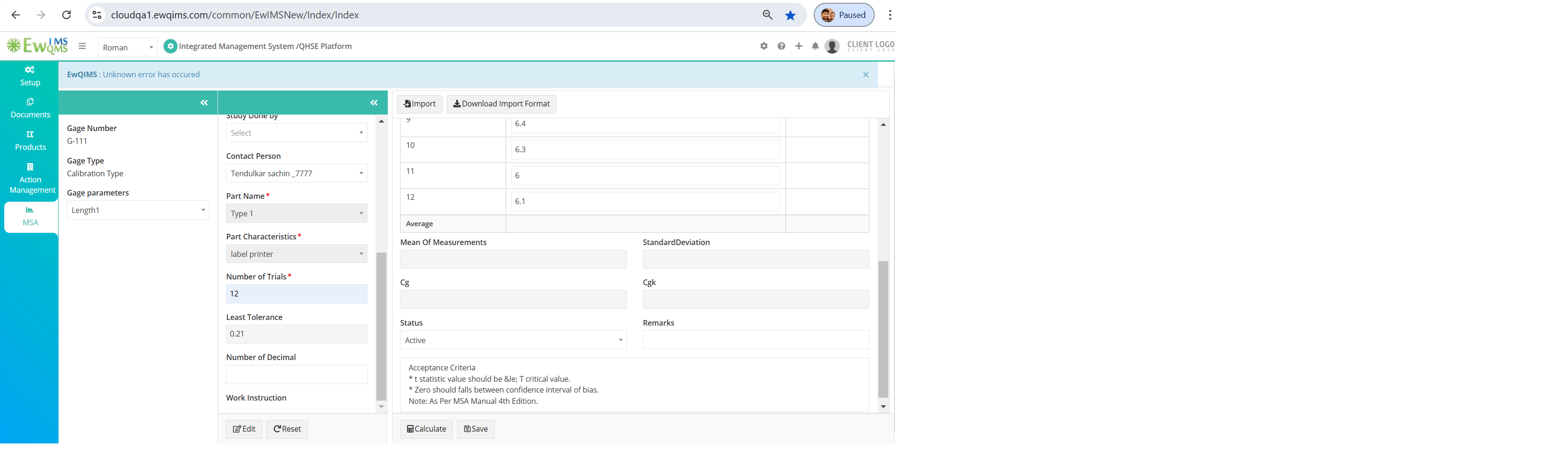Open Documents in the sidebar
Screen dimensions: 1568x451
tap(30, 108)
